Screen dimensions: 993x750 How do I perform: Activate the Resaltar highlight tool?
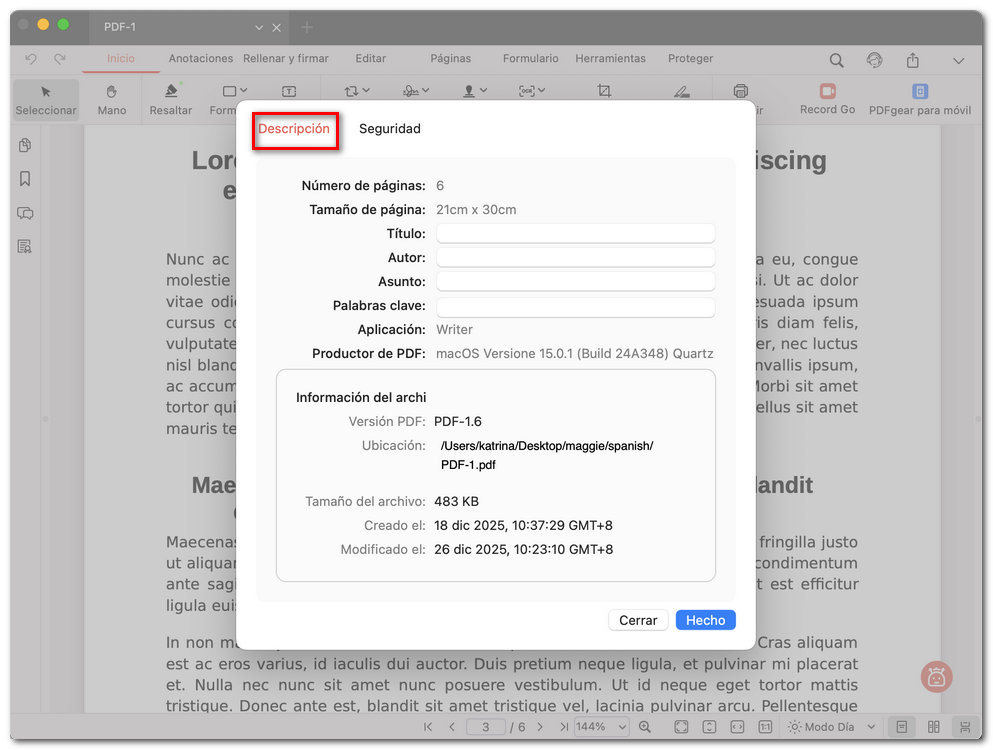[170, 100]
